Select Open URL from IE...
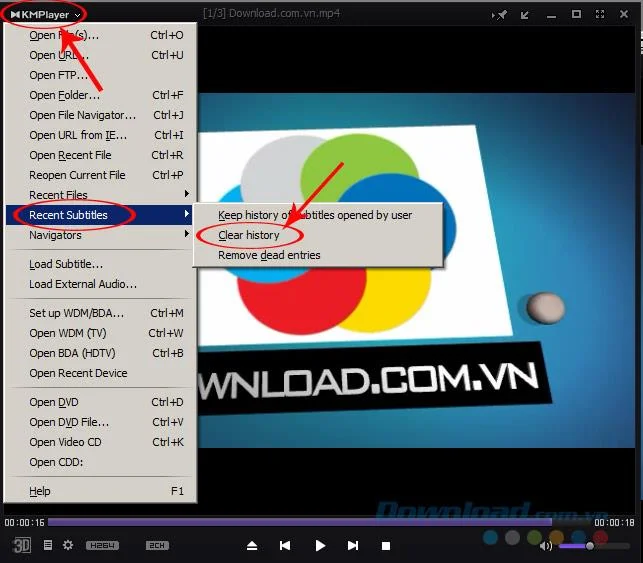Screen dimensions: 643x563 pyautogui.click(x=100, y=135)
